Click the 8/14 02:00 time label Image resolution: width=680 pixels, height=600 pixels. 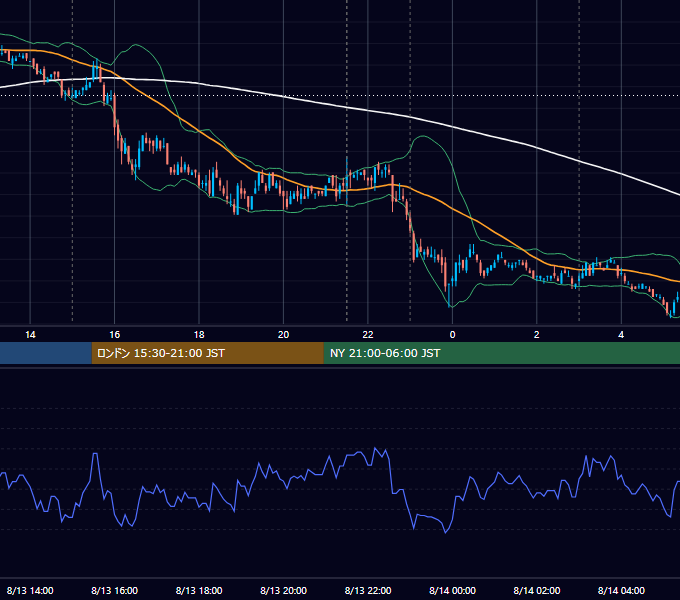click(537, 590)
